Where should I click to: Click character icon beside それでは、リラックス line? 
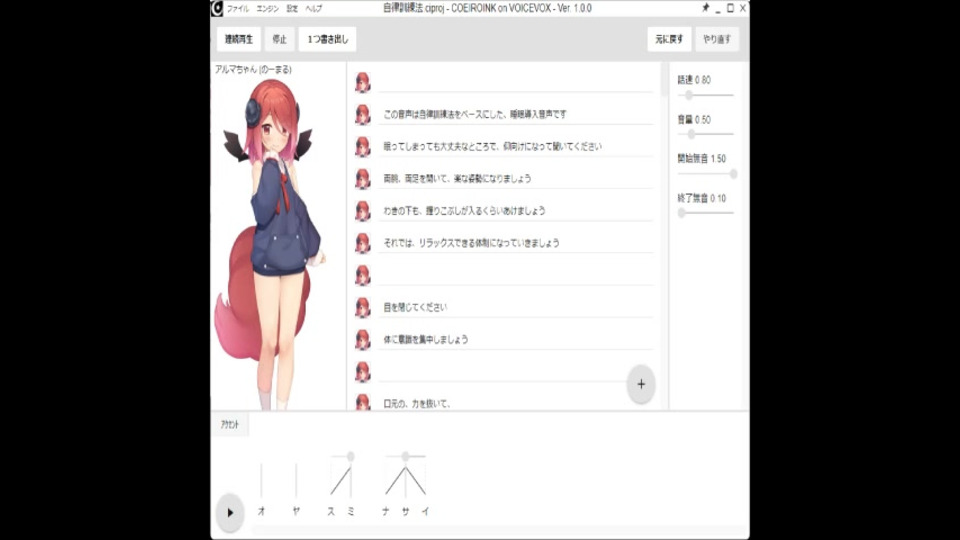[362, 243]
